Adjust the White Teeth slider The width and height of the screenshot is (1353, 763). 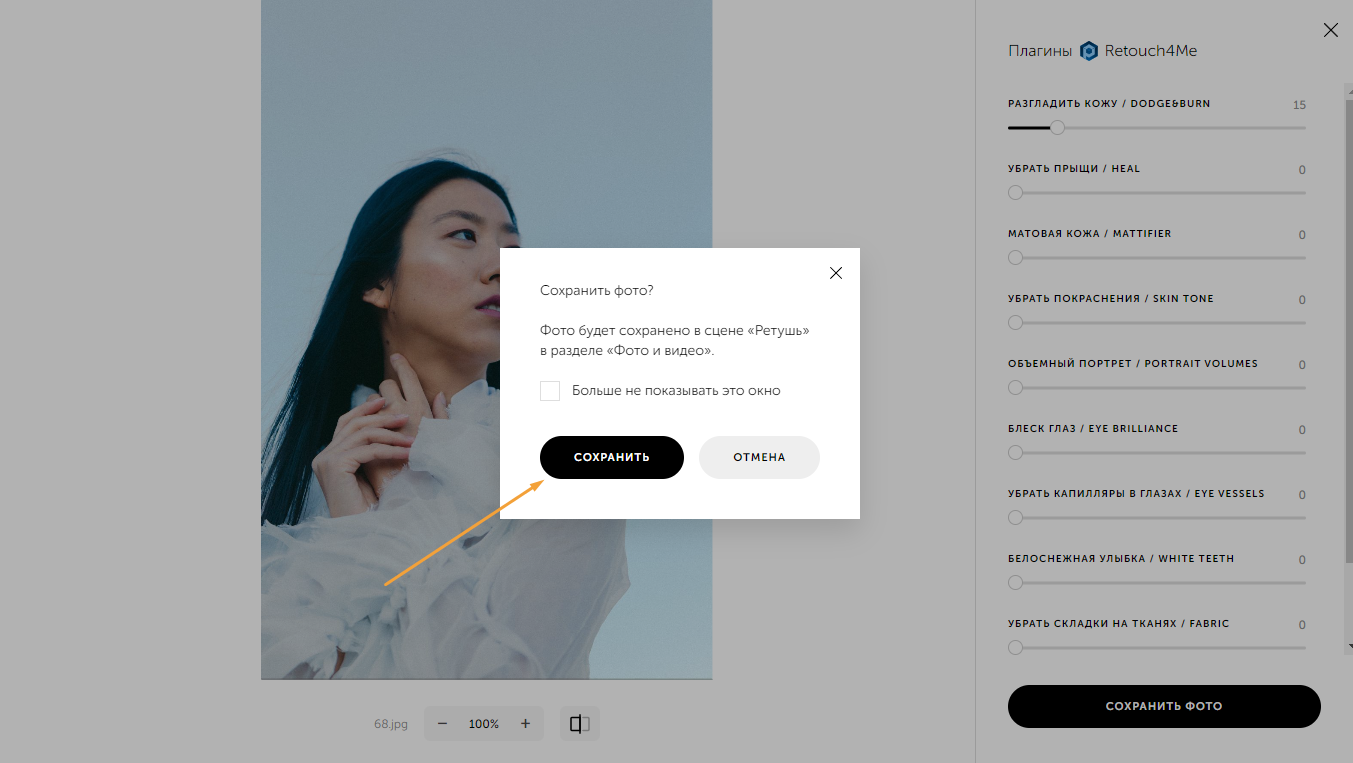coord(1157,583)
